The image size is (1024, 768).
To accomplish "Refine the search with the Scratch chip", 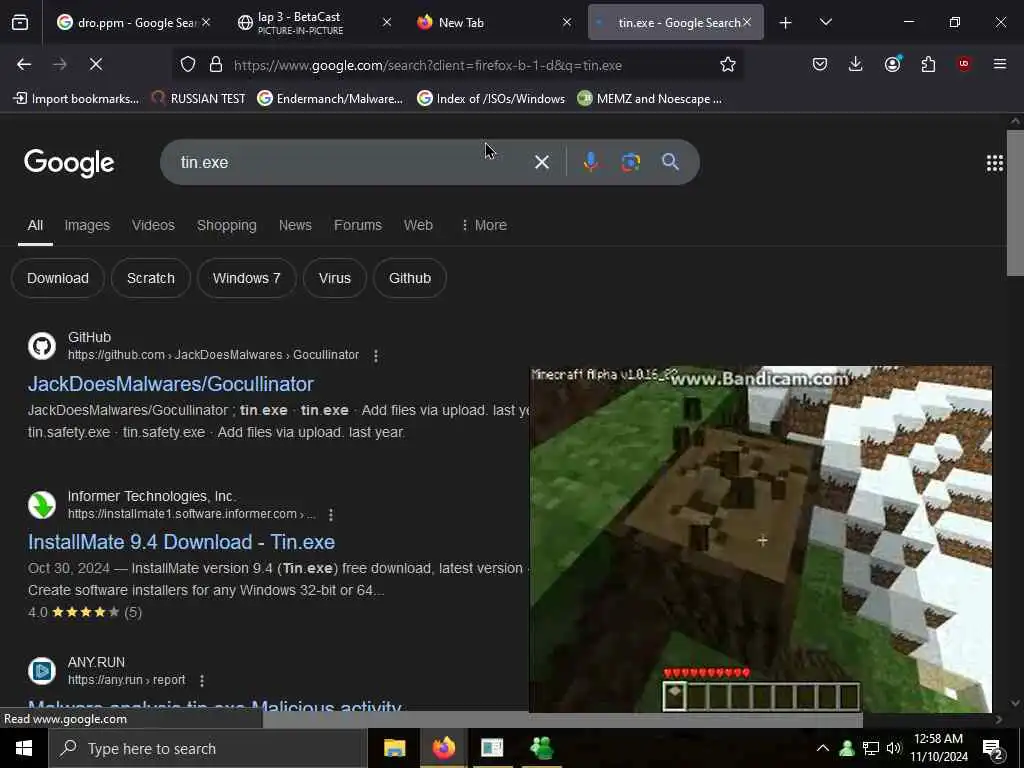I will (x=151, y=278).
